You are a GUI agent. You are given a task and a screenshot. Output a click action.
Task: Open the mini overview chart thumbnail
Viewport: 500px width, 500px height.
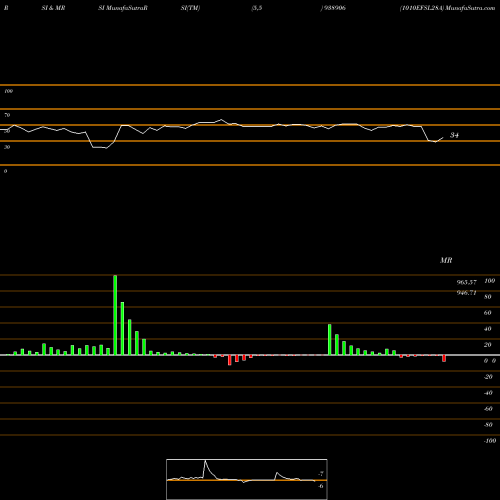click(x=247, y=479)
